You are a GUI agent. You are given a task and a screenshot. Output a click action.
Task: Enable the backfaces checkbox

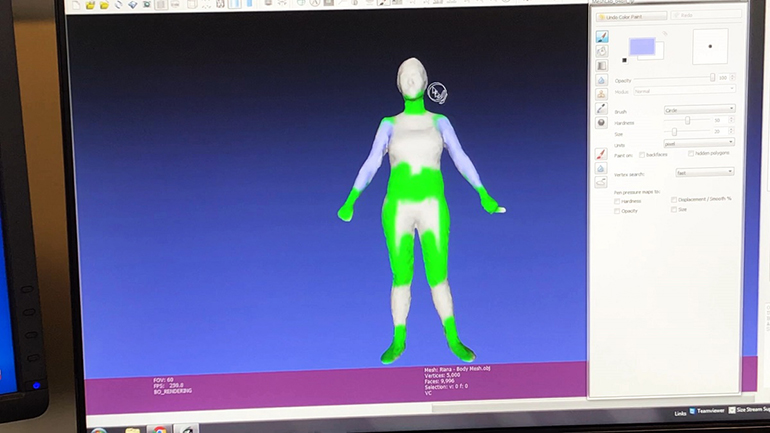pyautogui.click(x=642, y=155)
